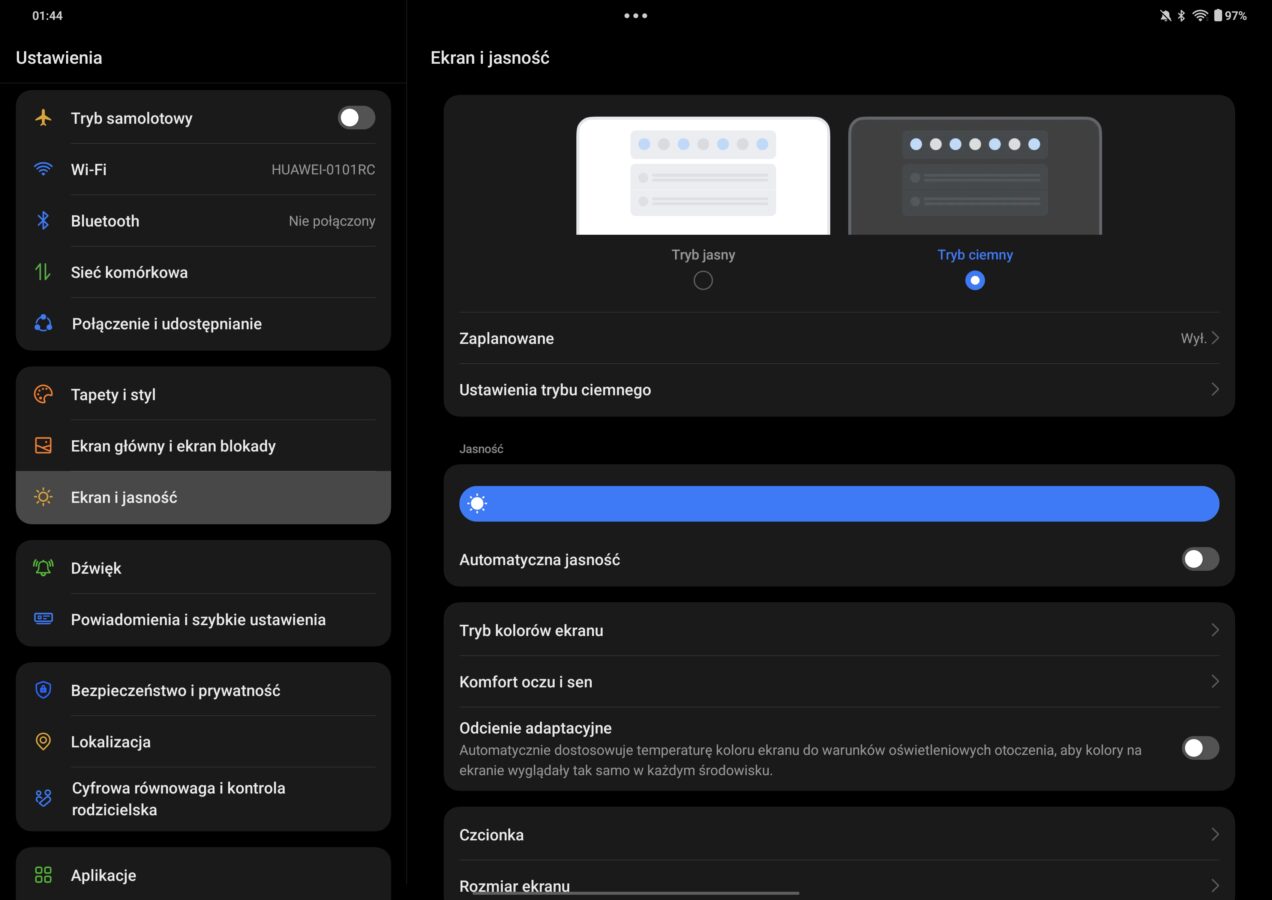Click the 01:44 clock
This screenshot has height=900, width=1272.
pos(46,16)
